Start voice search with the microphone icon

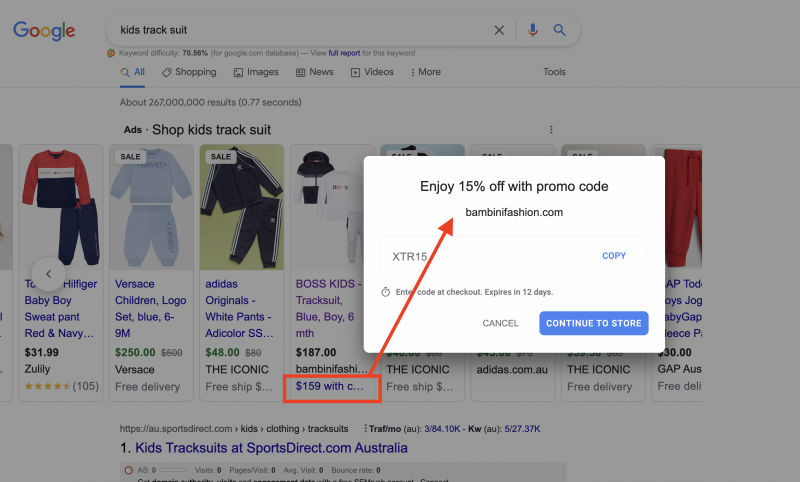[x=532, y=31]
